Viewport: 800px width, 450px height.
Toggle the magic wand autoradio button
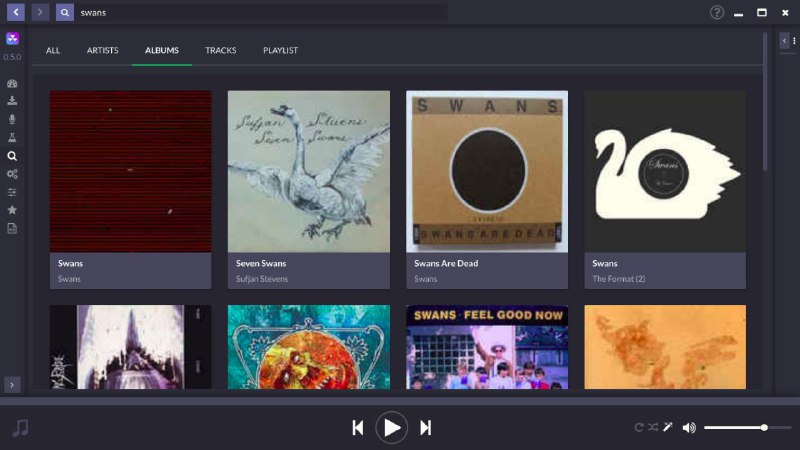point(666,427)
